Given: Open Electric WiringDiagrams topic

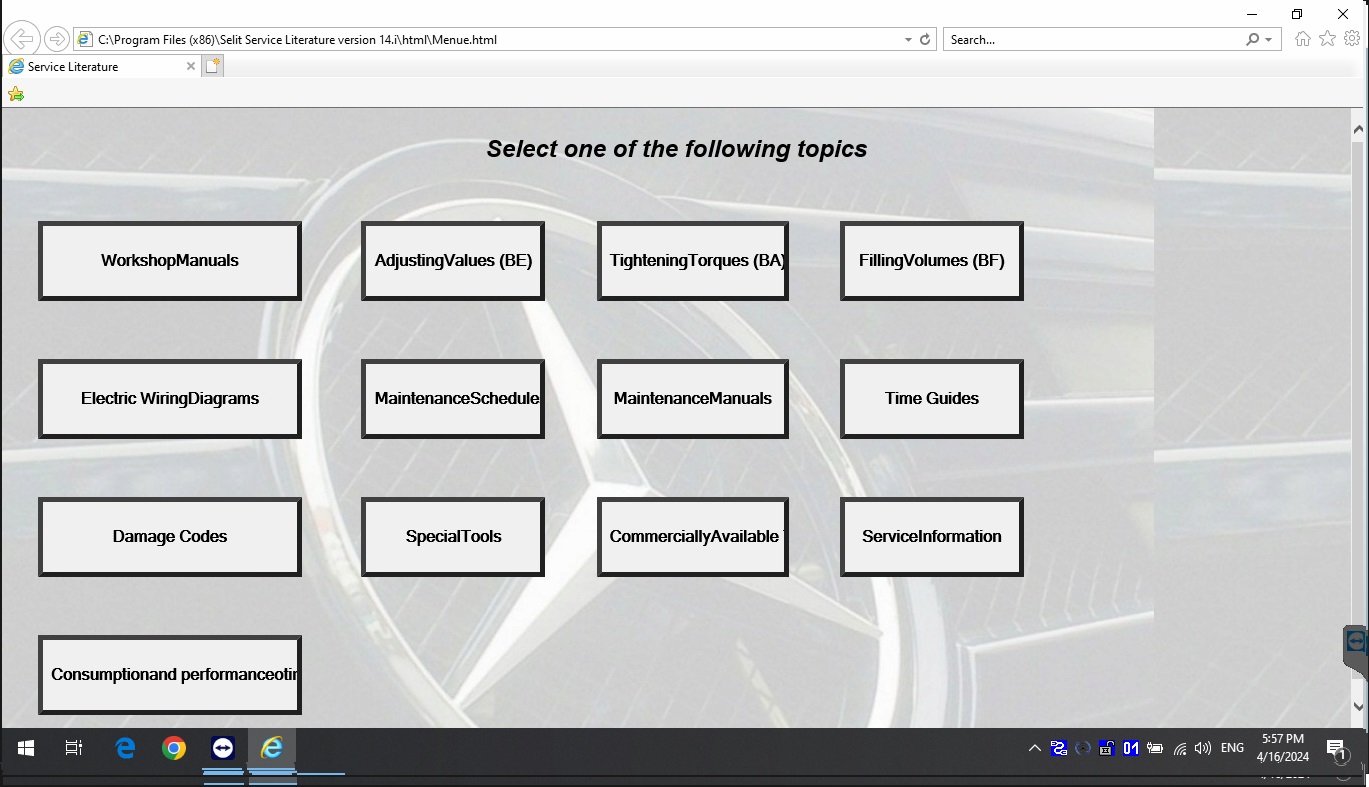Looking at the screenshot, I should coord(170,399).
